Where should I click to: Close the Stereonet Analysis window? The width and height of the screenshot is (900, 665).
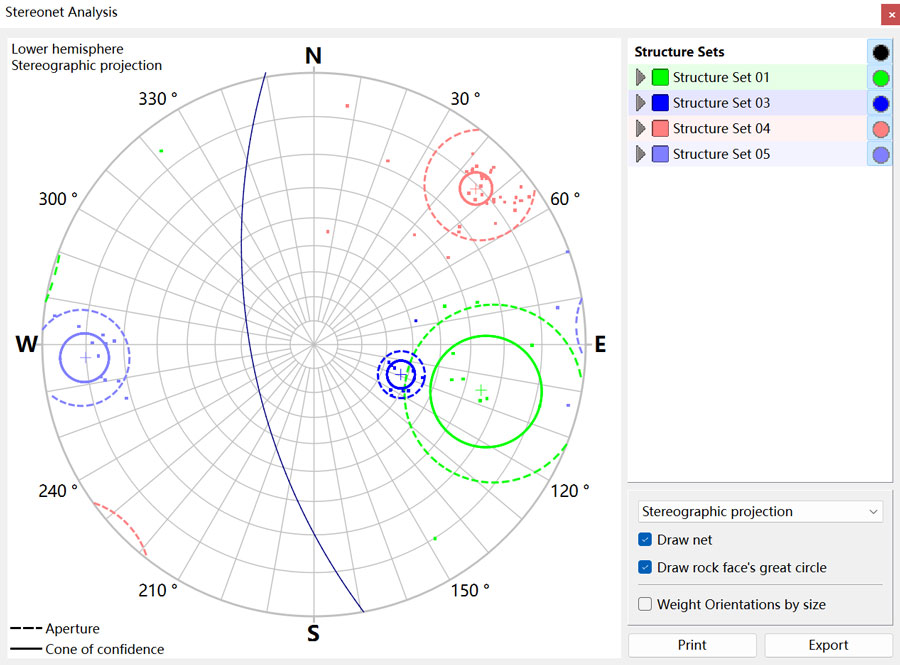coord(889,14)
